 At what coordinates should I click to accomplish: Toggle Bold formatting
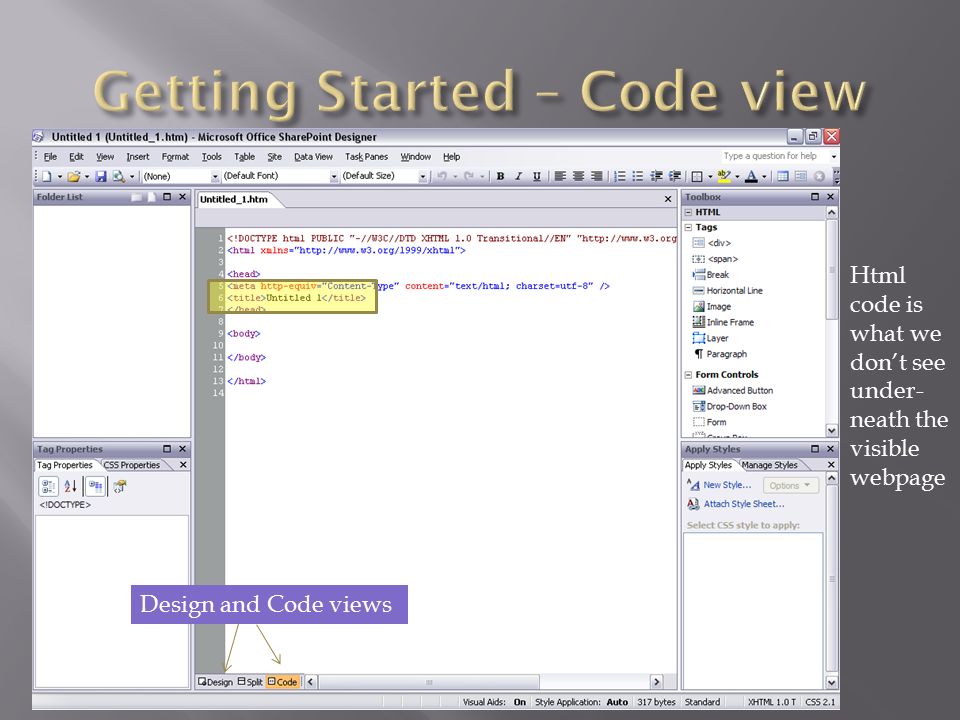coord(500,176)
